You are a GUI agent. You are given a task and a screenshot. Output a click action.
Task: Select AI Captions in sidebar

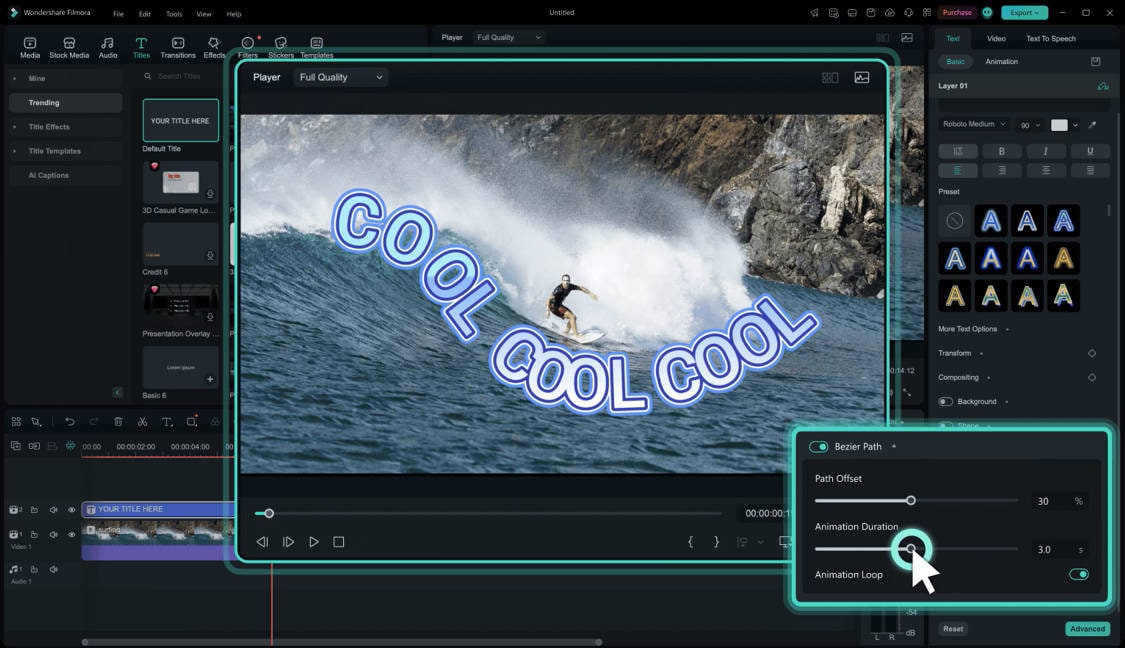(x=65, y=176)
